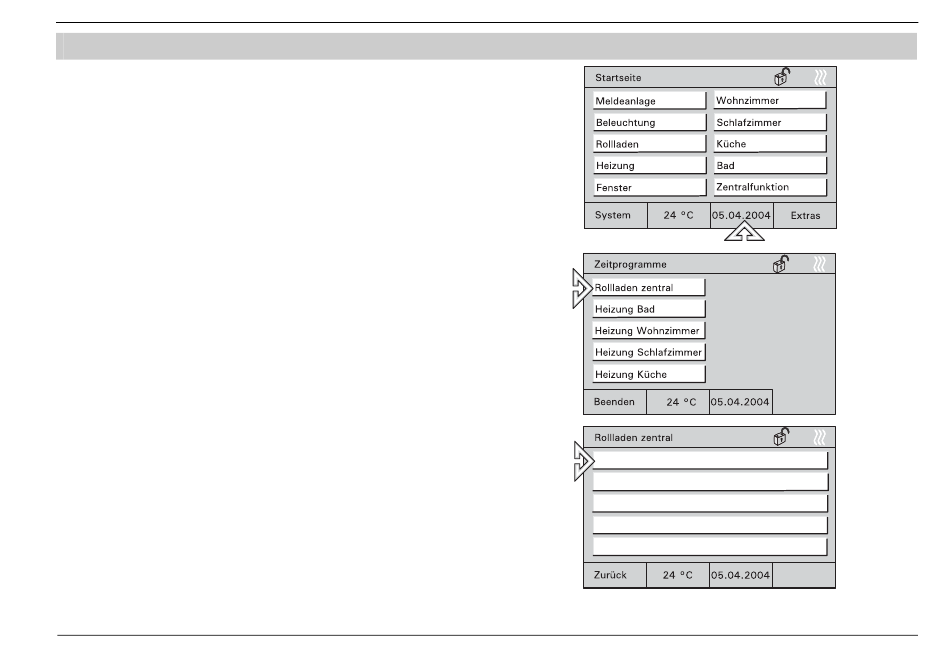Select the Beleuchtung button on Startseite
The height and width of the screenshot is (647, 950).
click(649, 122)
